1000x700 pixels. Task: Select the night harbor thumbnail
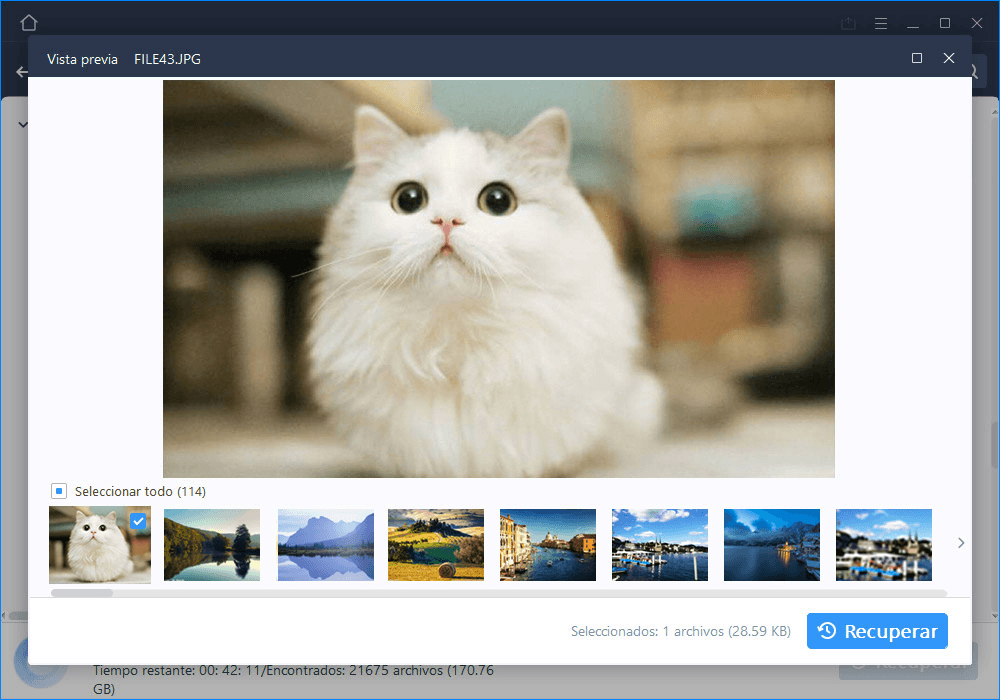(772, 545)
